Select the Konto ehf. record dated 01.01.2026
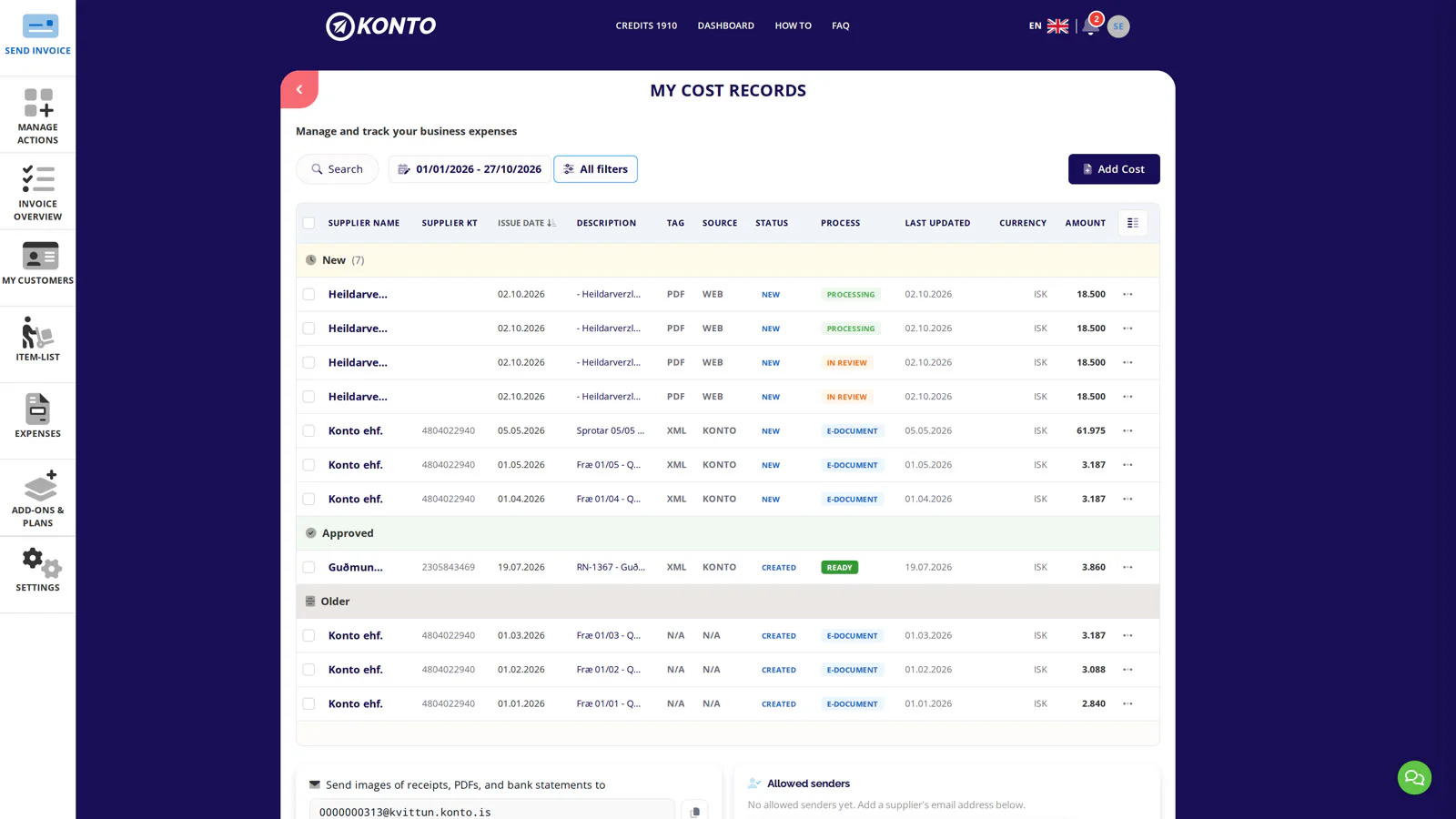 (x=308, y=703)
